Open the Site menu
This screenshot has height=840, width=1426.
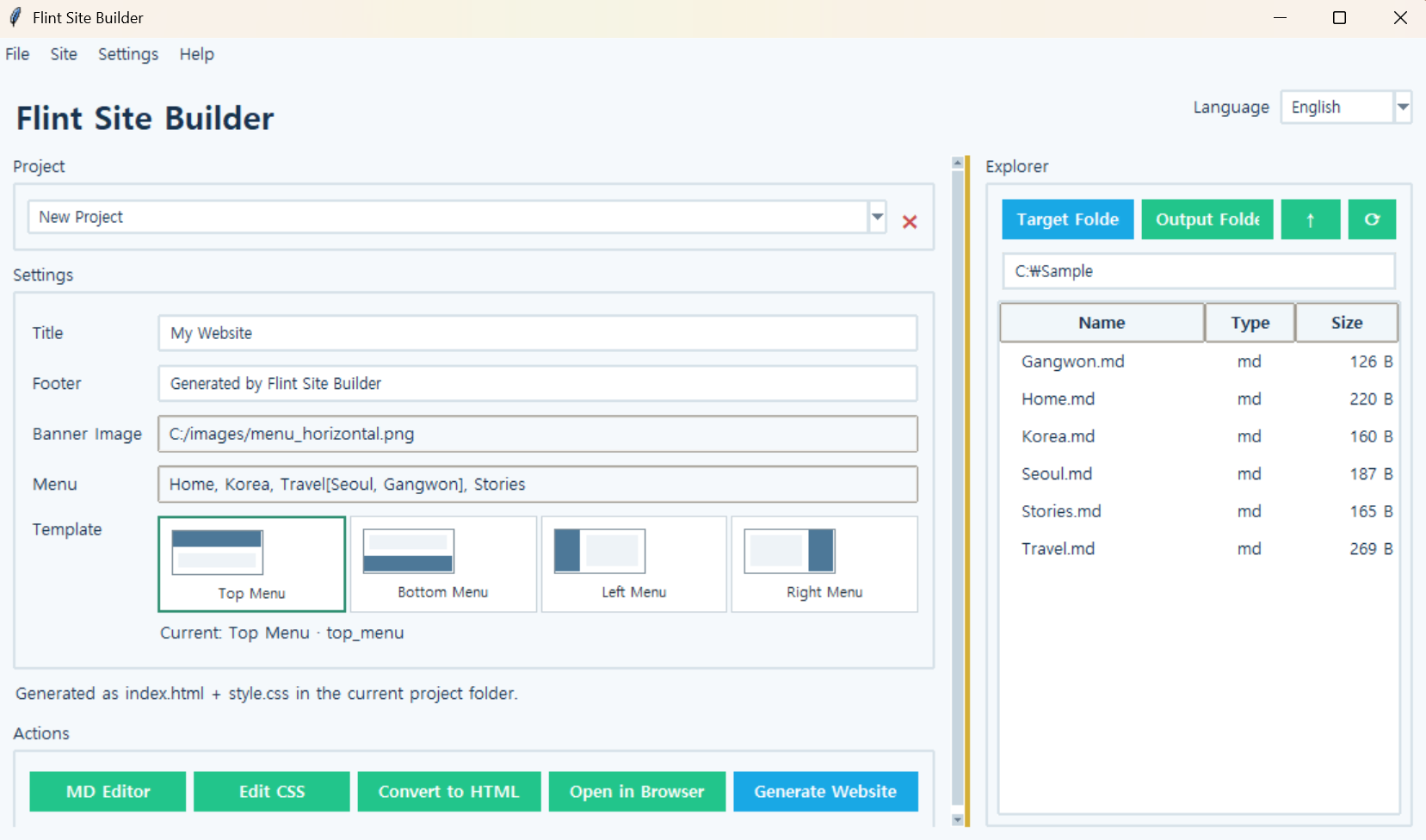point(64,54)
